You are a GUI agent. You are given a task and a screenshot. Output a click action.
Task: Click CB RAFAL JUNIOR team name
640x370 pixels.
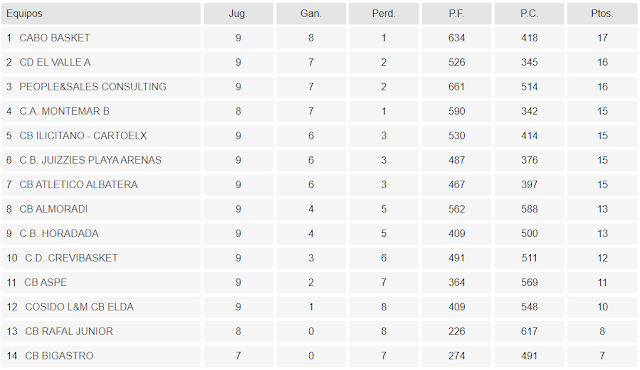pos(69,332)
